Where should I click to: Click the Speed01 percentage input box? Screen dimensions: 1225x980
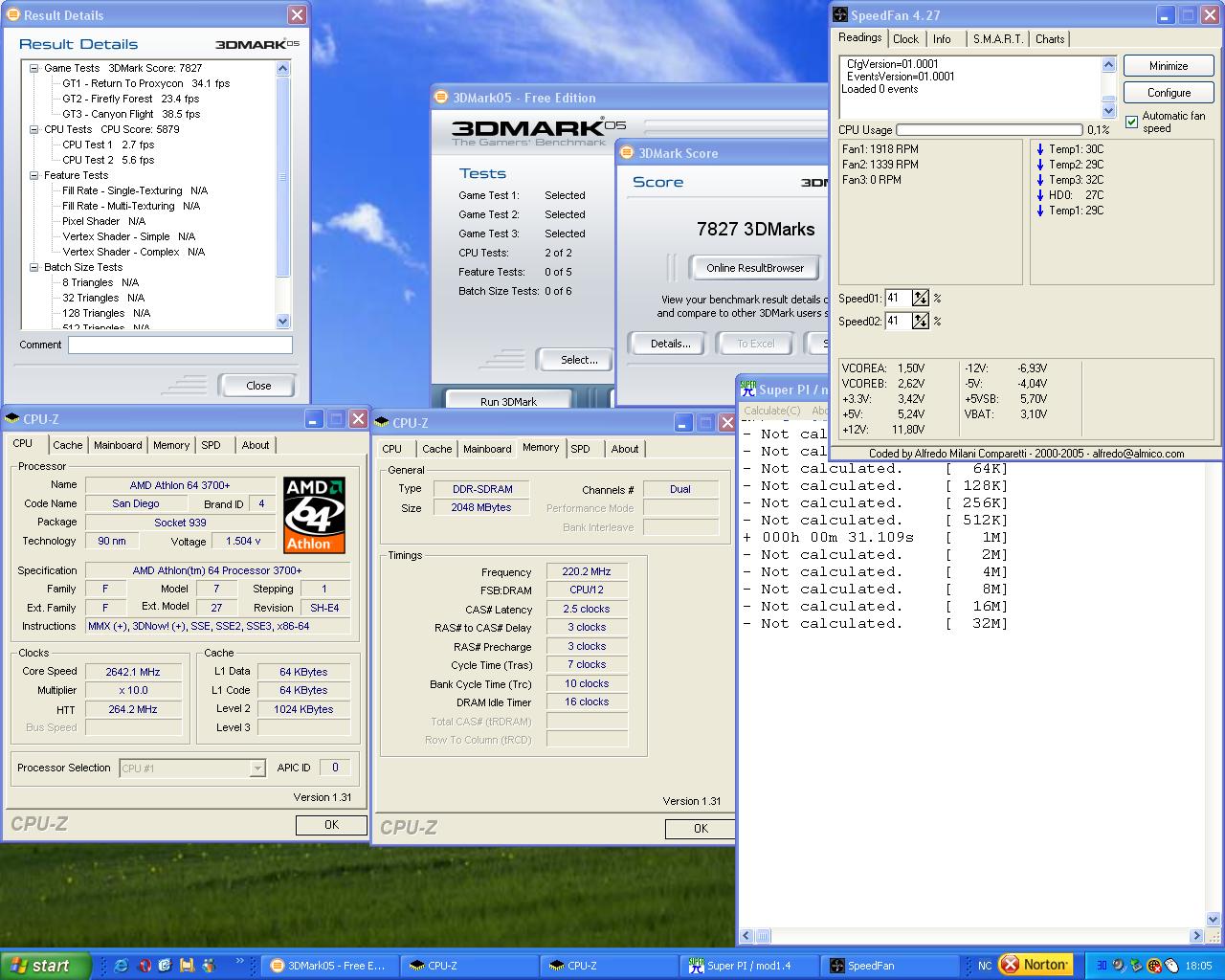[x=898, y=298]
